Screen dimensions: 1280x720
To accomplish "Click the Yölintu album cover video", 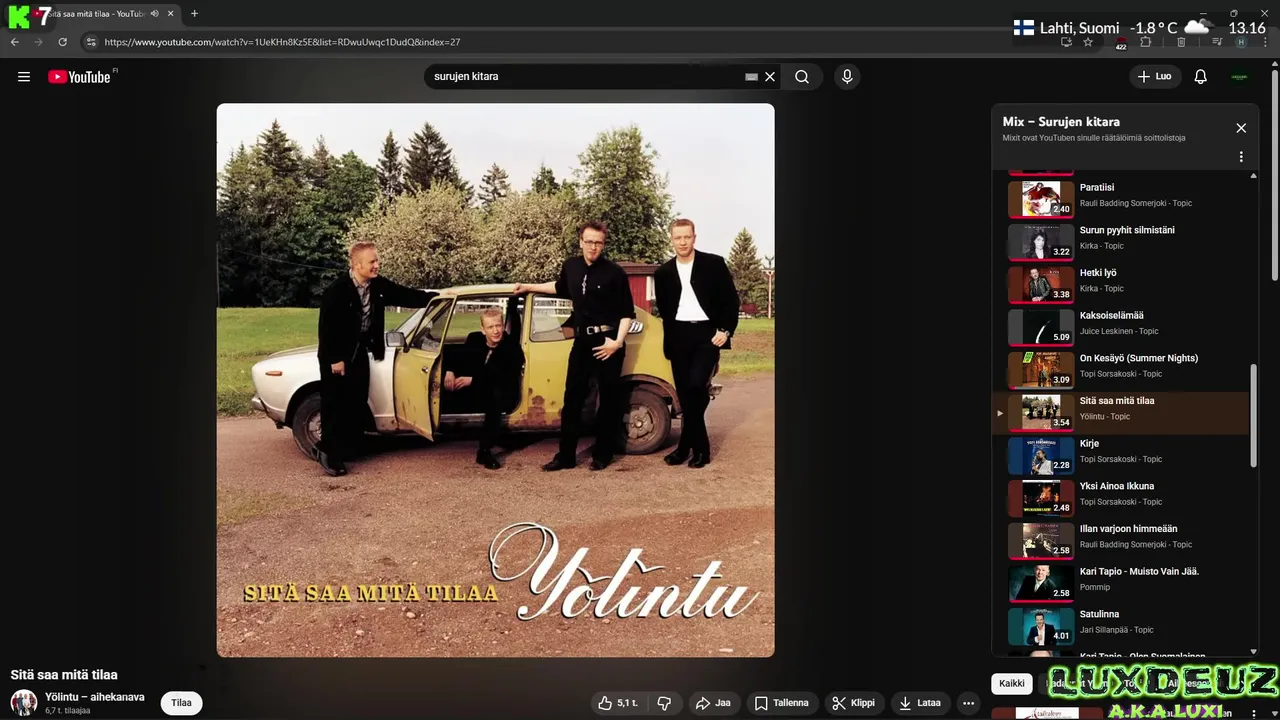I will pos(496,380).
